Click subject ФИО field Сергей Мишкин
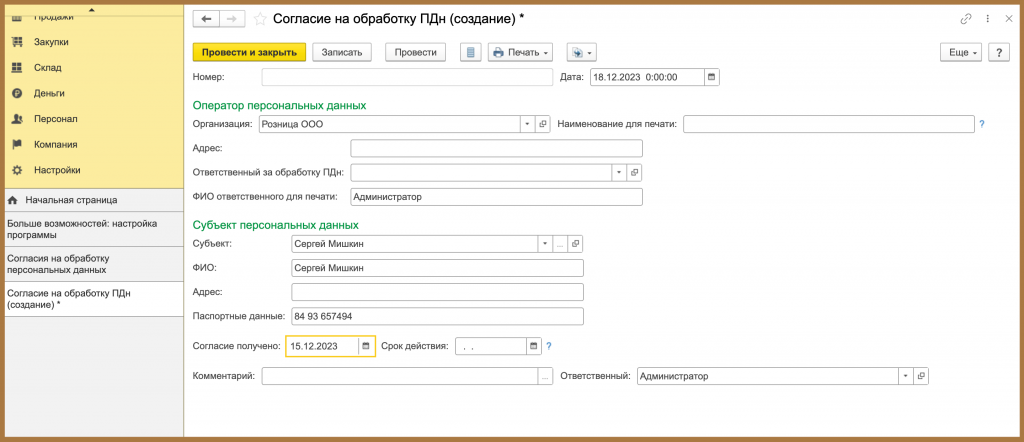Viewport: 1024px width, 442px height. [x=437, y=268]
